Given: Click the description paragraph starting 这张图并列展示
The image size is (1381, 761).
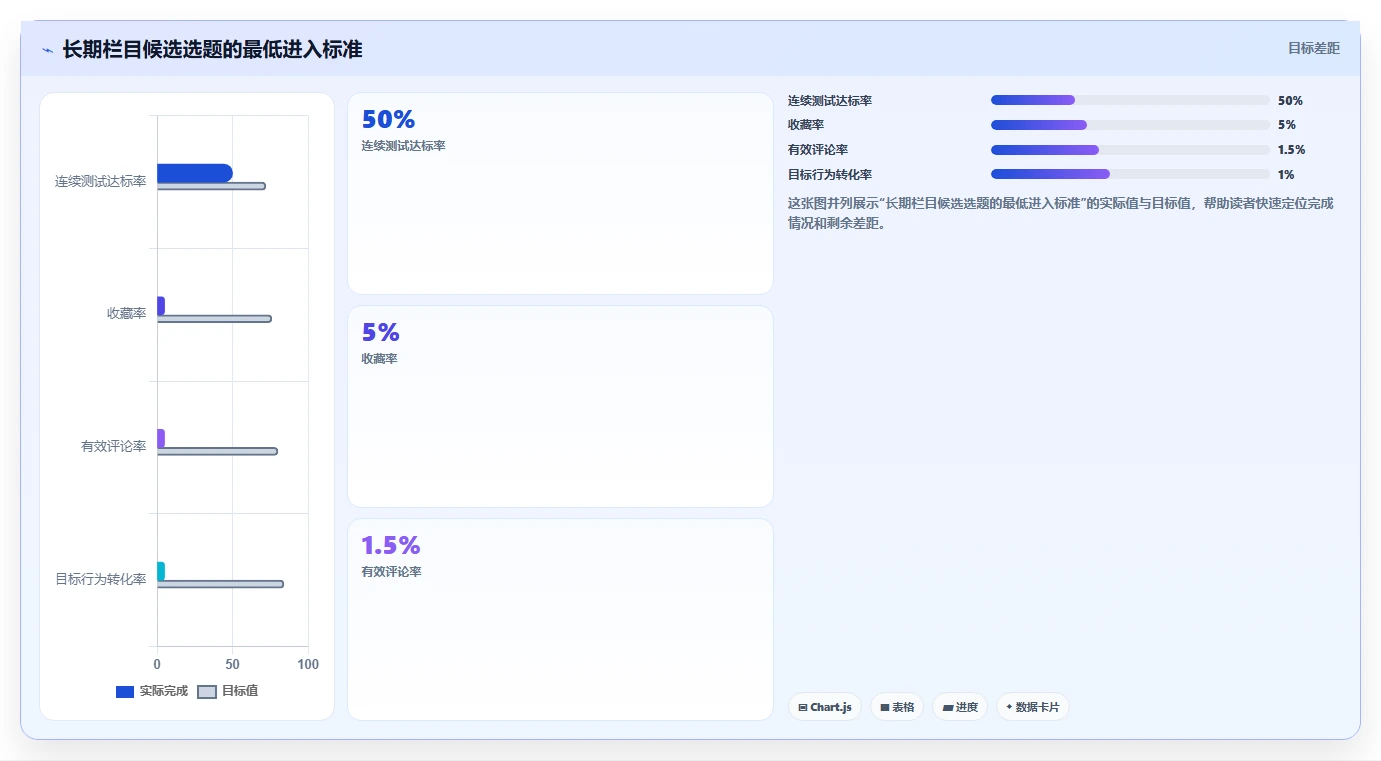Looking at the screenshot, I should [x=1061, y=213].
